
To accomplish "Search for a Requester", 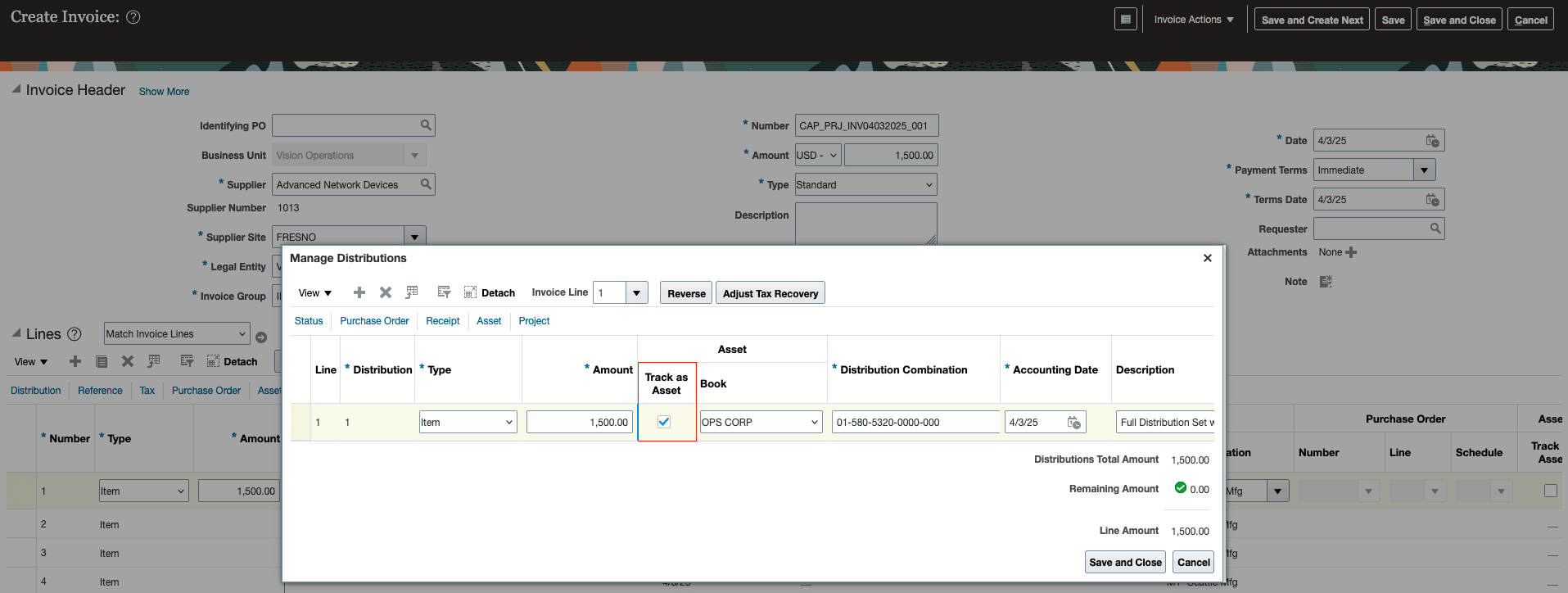I will (x=1435, y=229).
